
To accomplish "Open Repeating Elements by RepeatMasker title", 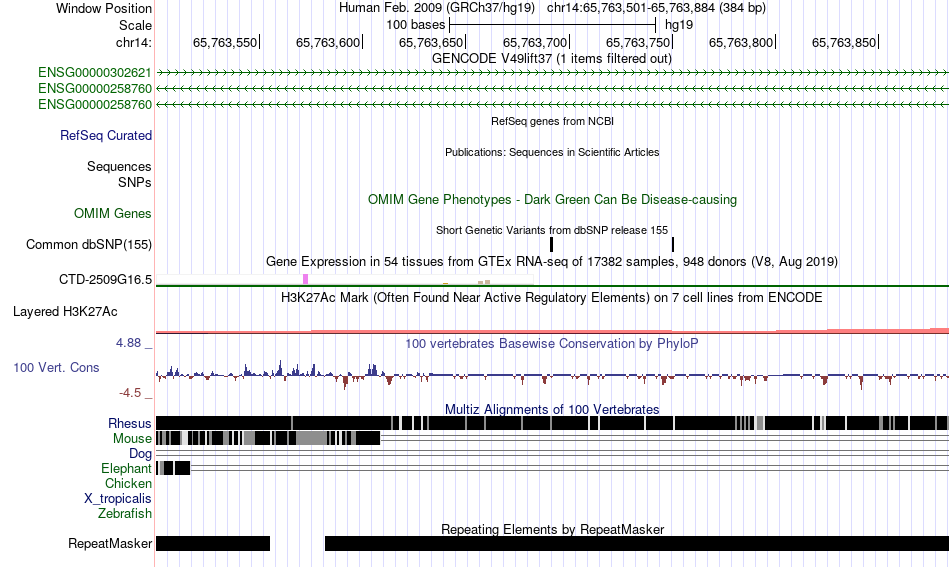I will coord(552,529).
